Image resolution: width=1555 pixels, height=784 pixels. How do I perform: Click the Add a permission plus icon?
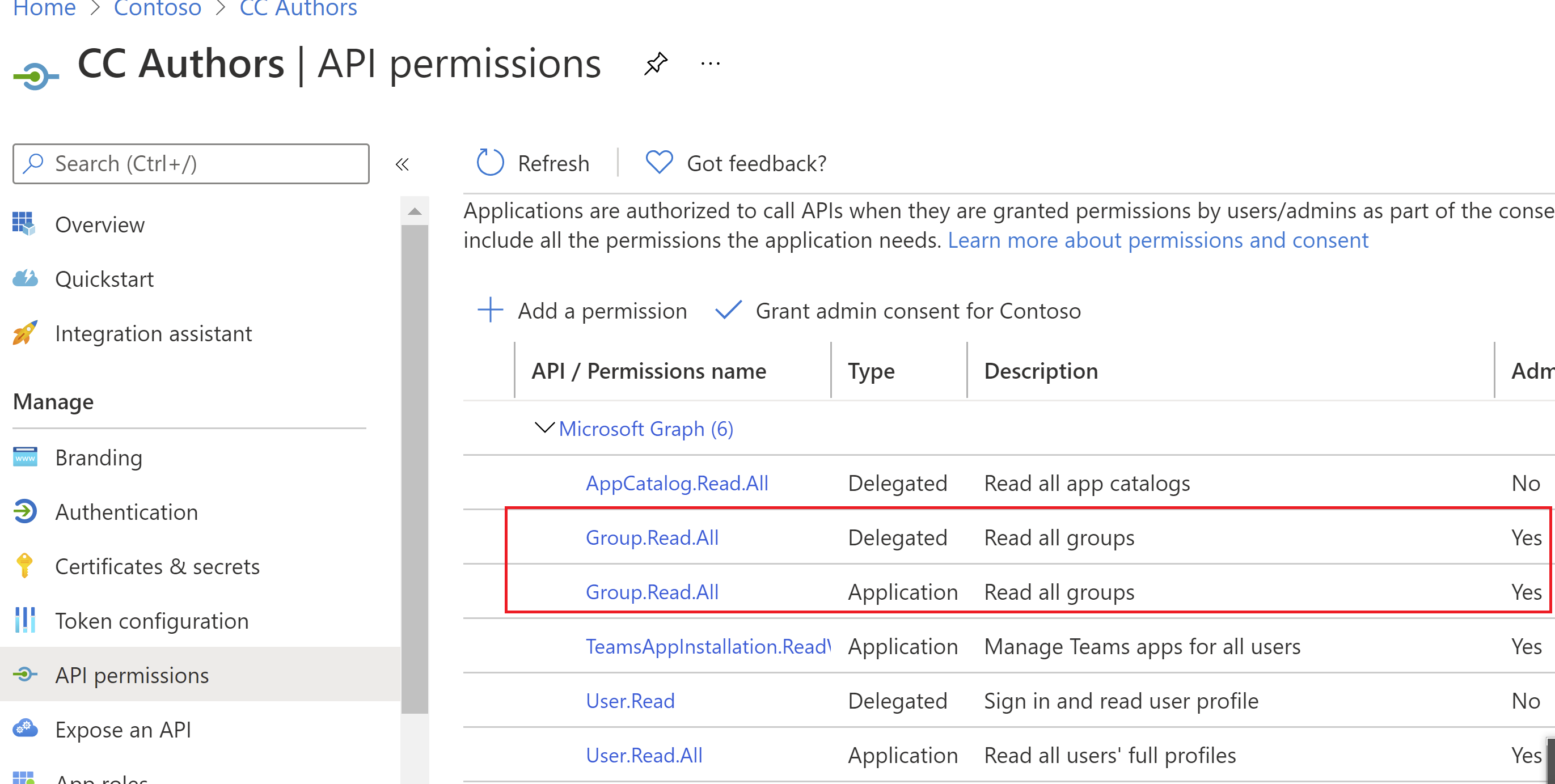pyautogui.click(x=490, y=310)
